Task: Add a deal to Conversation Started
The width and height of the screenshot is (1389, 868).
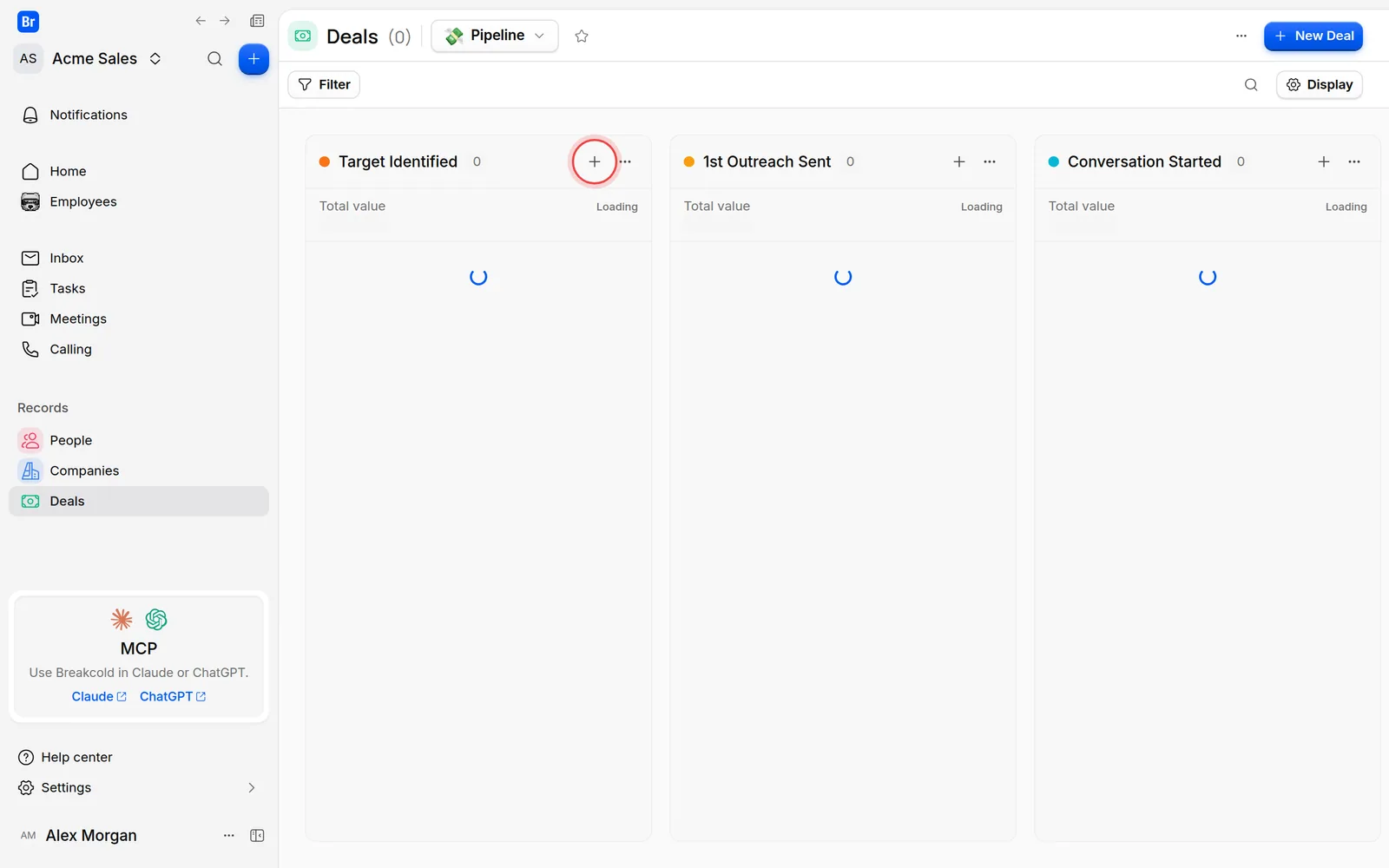Action: tap(1324, 161)
